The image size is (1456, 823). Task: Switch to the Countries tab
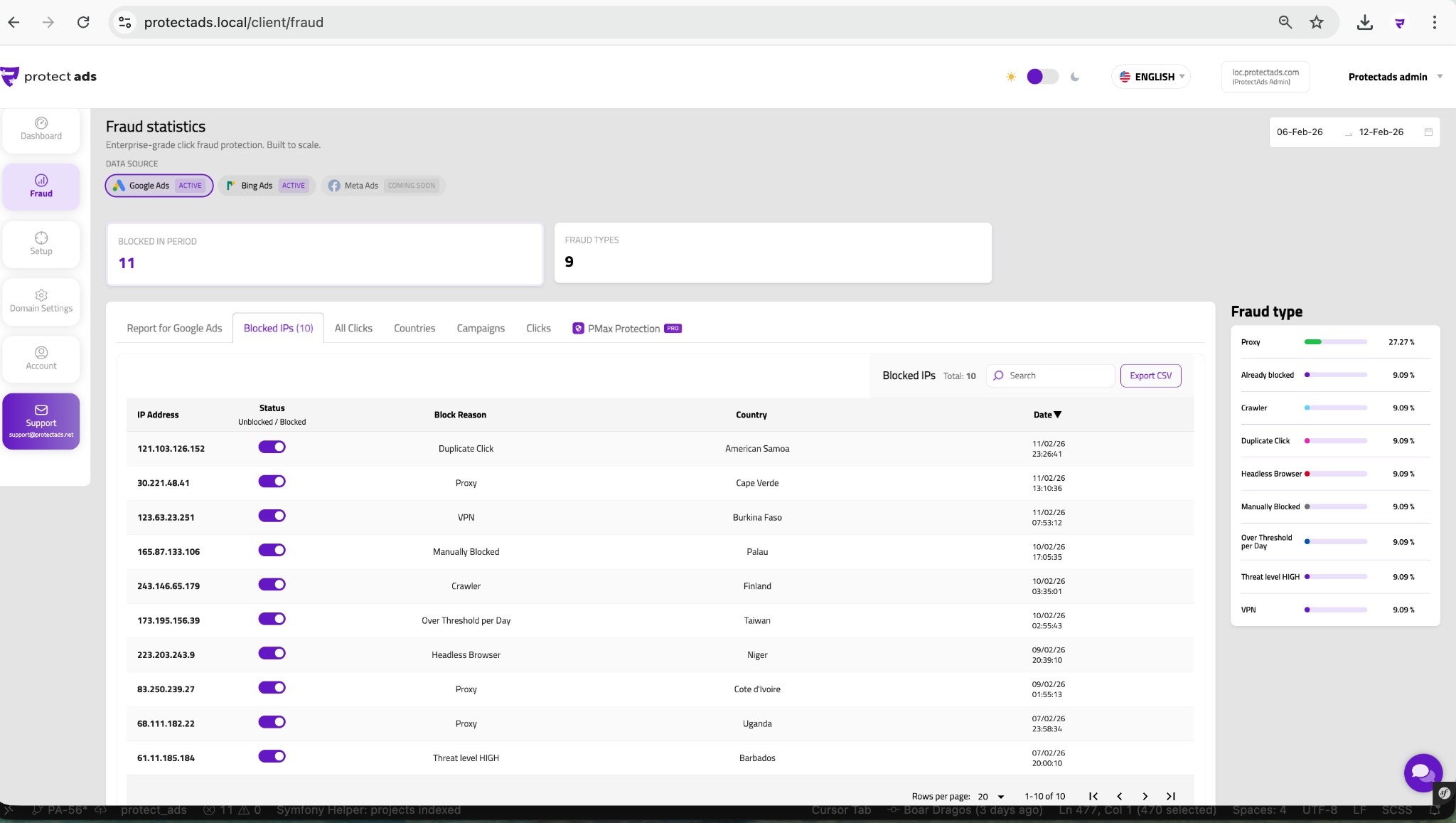tap(414, 328)
